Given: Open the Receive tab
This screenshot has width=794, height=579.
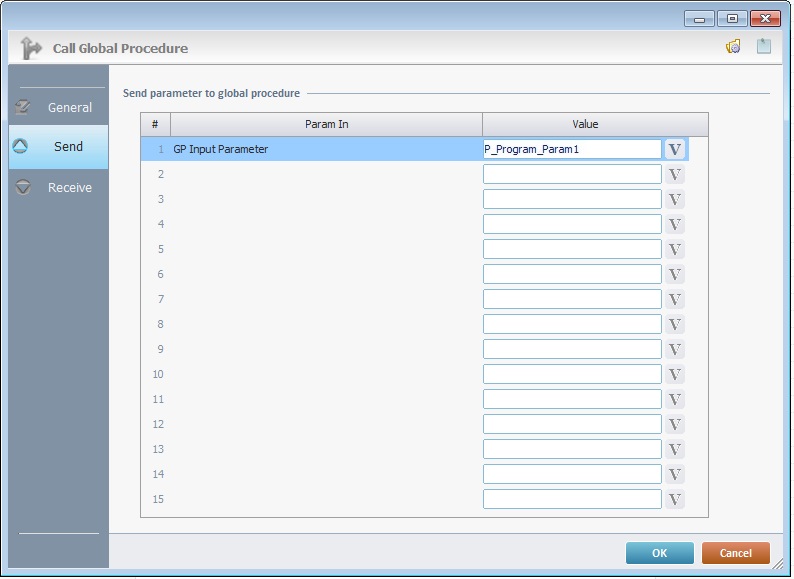Looking at the screenshot, I should pyautogui.click(x=58, y=187).
